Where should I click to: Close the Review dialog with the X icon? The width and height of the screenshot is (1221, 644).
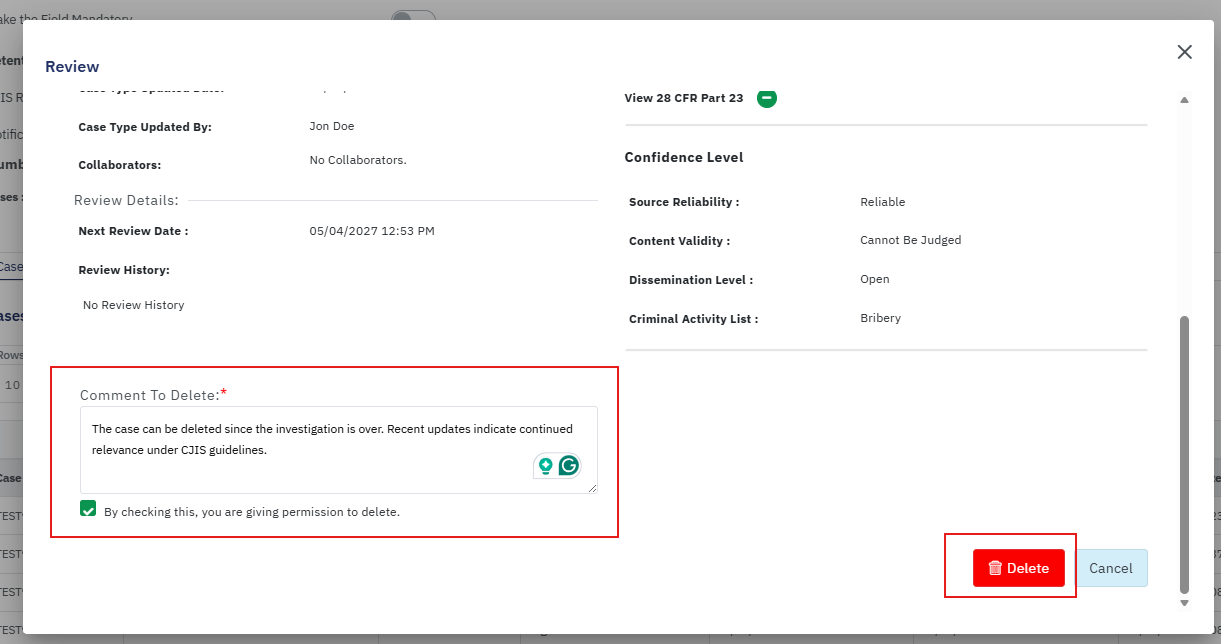pyautogui.click(x=1184, y=52)
